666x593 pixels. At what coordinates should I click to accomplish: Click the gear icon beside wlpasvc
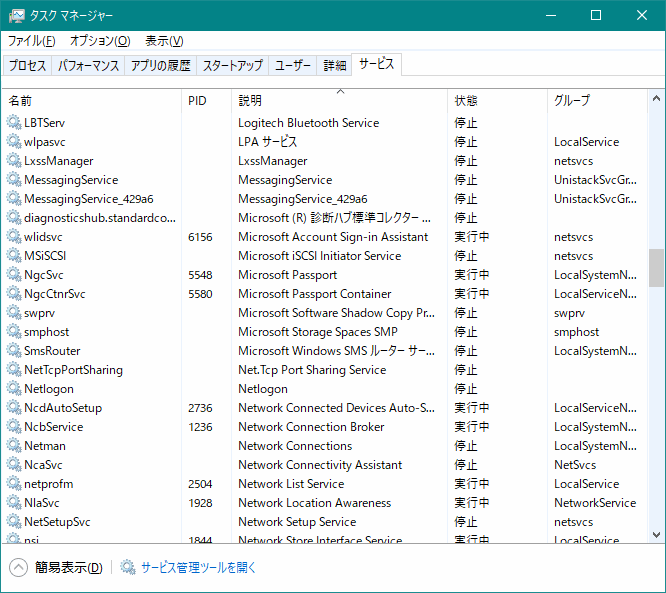[x=14, y=141]
